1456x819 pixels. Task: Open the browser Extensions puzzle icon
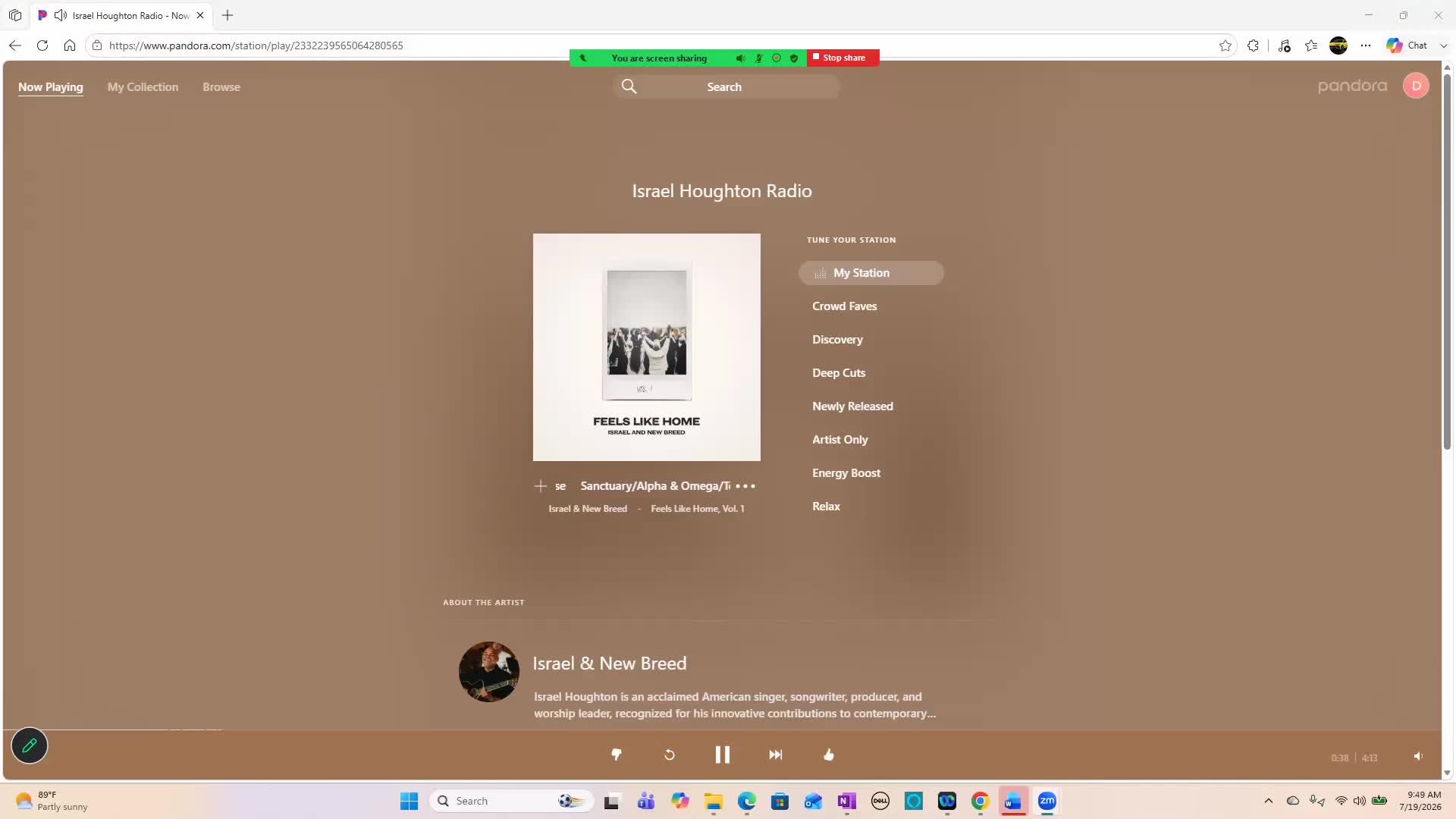click(x=1253, y=45)
